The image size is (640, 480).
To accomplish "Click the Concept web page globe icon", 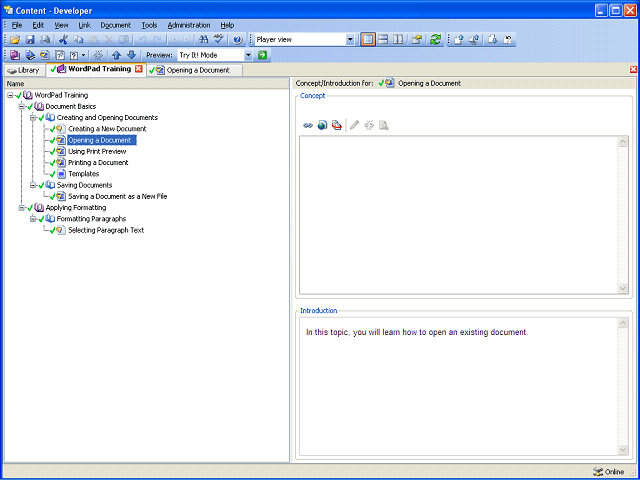I will (322, 125).
